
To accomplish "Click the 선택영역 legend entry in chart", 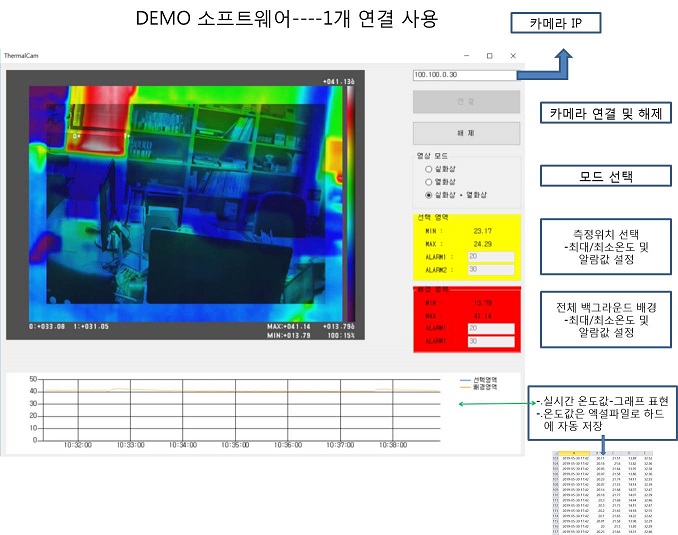I will (478, 380).
